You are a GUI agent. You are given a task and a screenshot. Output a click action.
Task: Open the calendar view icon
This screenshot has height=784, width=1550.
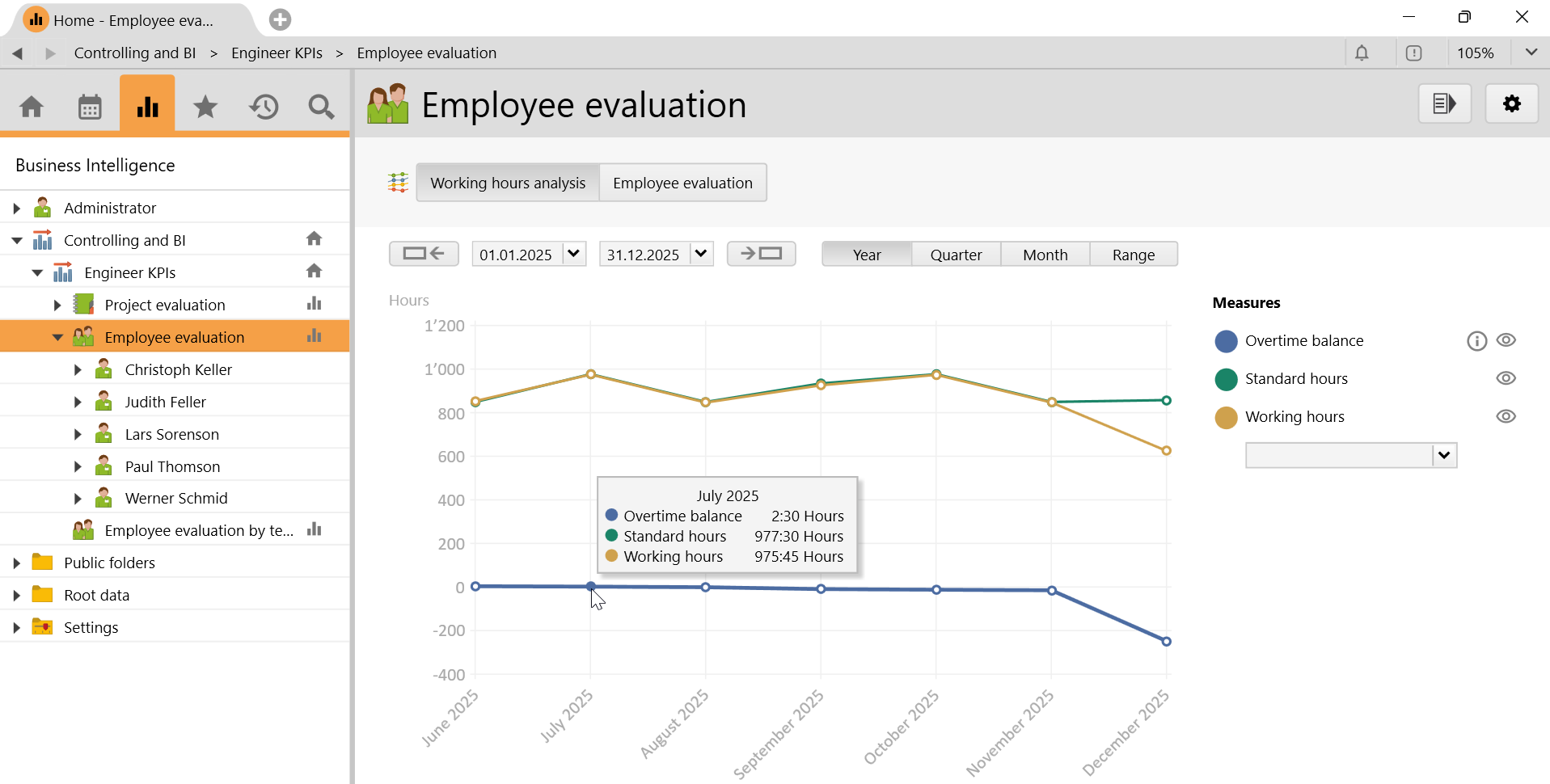click(90, 107)
